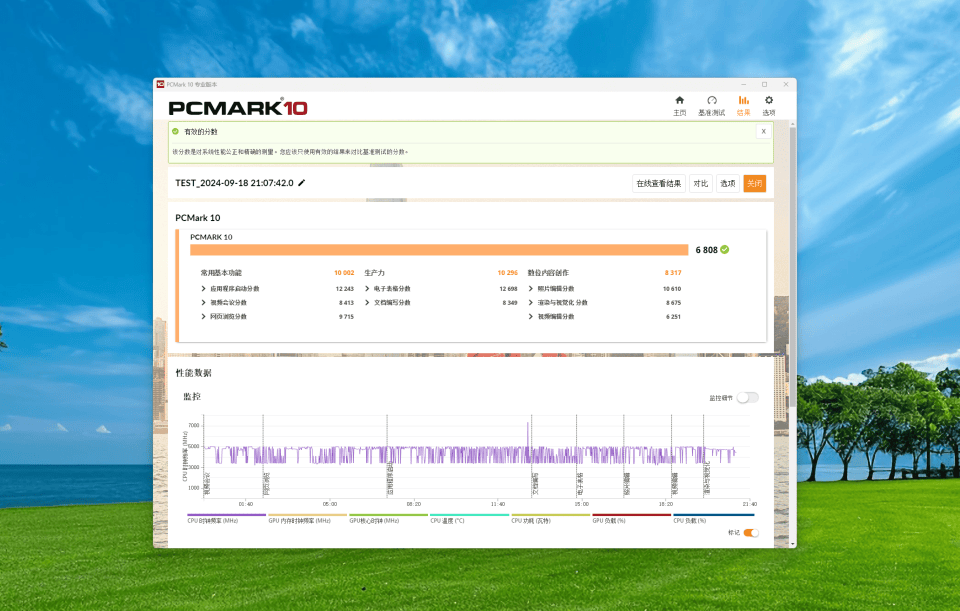The height and width of the screenshot is (611, 960).
Task: Click the 10 610 photo editing score value
Action: [x=672, y=288]
